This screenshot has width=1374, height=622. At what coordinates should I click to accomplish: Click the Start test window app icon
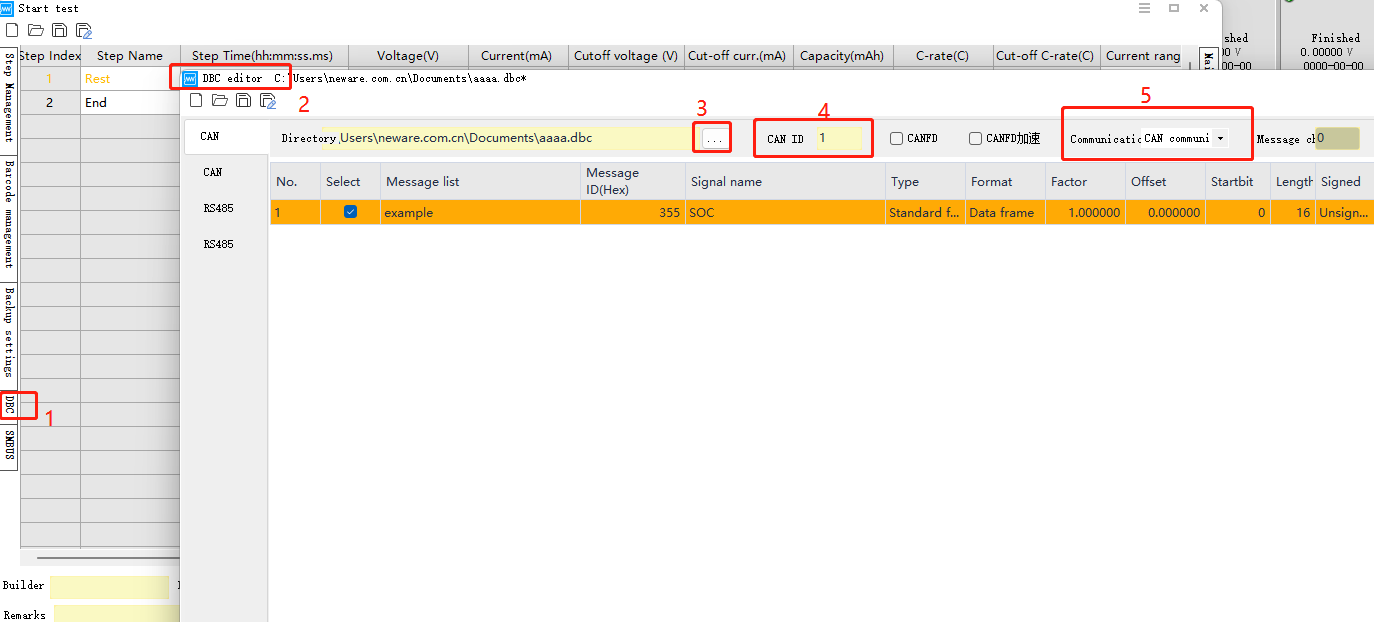pos(7,8)
